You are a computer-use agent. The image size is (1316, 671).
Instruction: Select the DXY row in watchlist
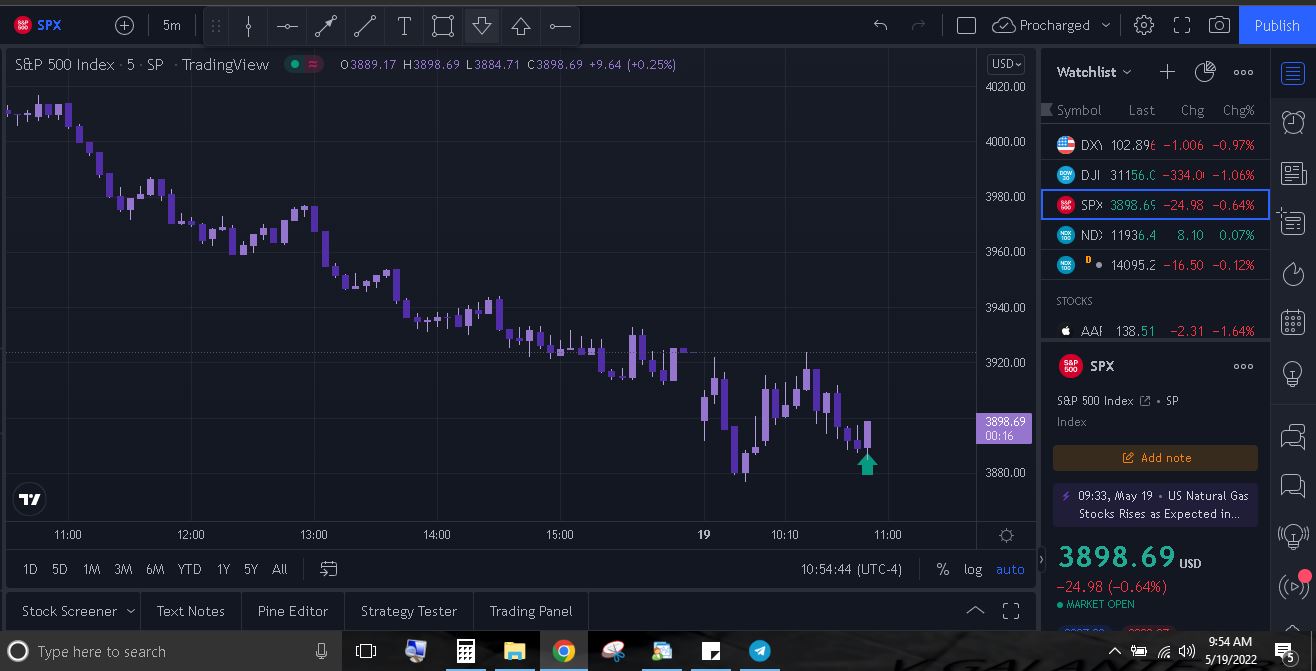tap(1155, 145)
